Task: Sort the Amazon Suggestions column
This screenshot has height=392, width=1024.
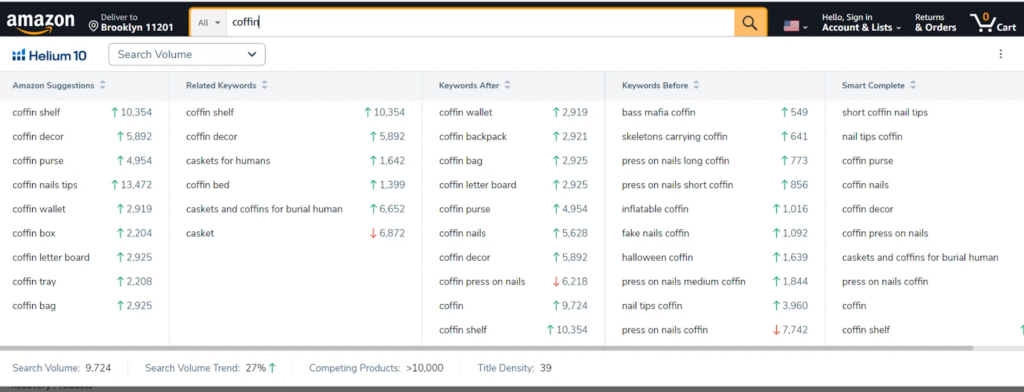Action: coord(103,86)
